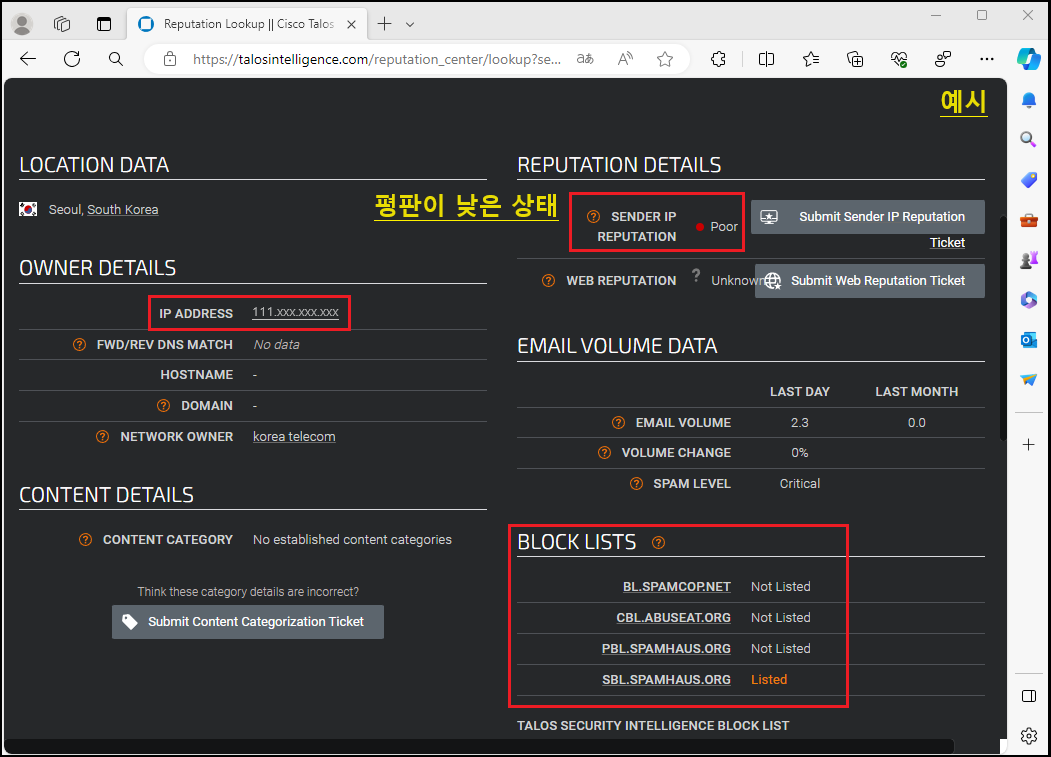Viewport: 1051px width, 757px height.
Task: Open the workspaces icon in title bar
Action: [x=62, y=24]
